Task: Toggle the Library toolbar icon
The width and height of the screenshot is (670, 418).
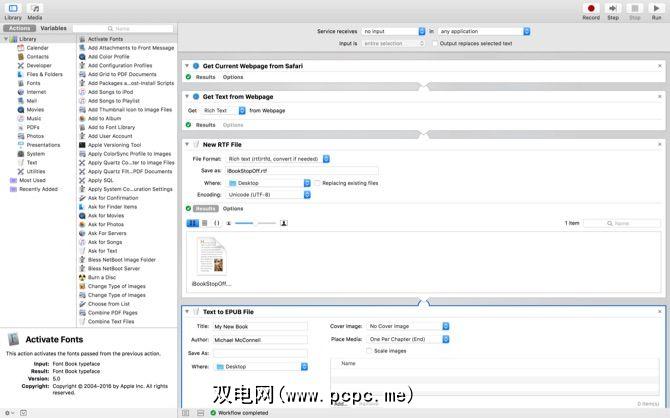Action: point(13,9)
